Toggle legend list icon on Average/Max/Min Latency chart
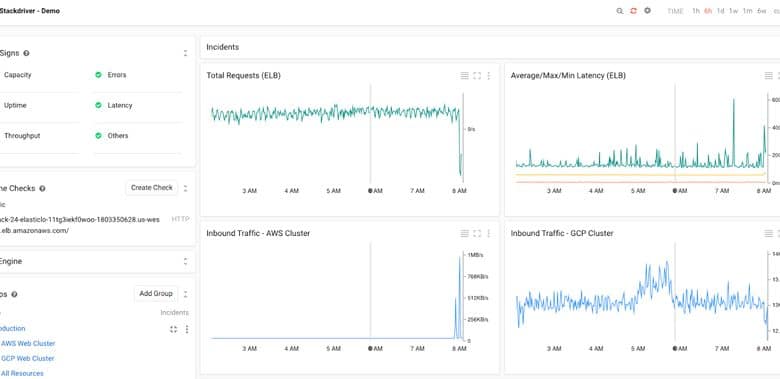 769,76
